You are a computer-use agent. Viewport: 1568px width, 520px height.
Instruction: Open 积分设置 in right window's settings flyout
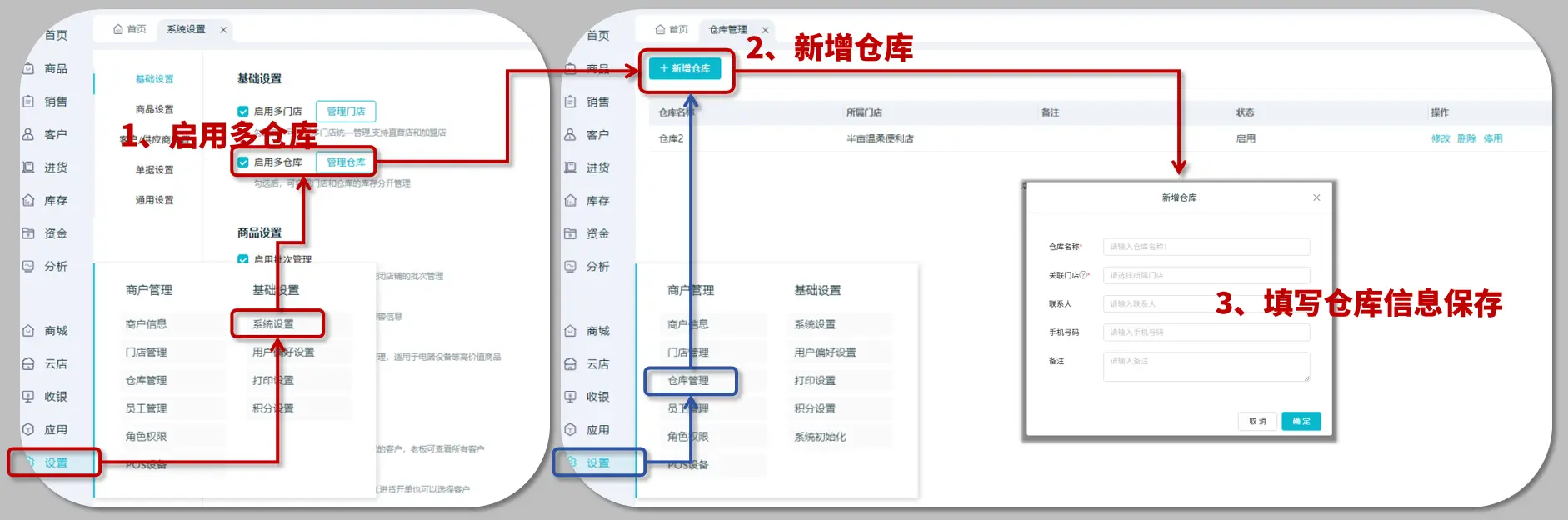pyautogui.click(x=815, y=409)
